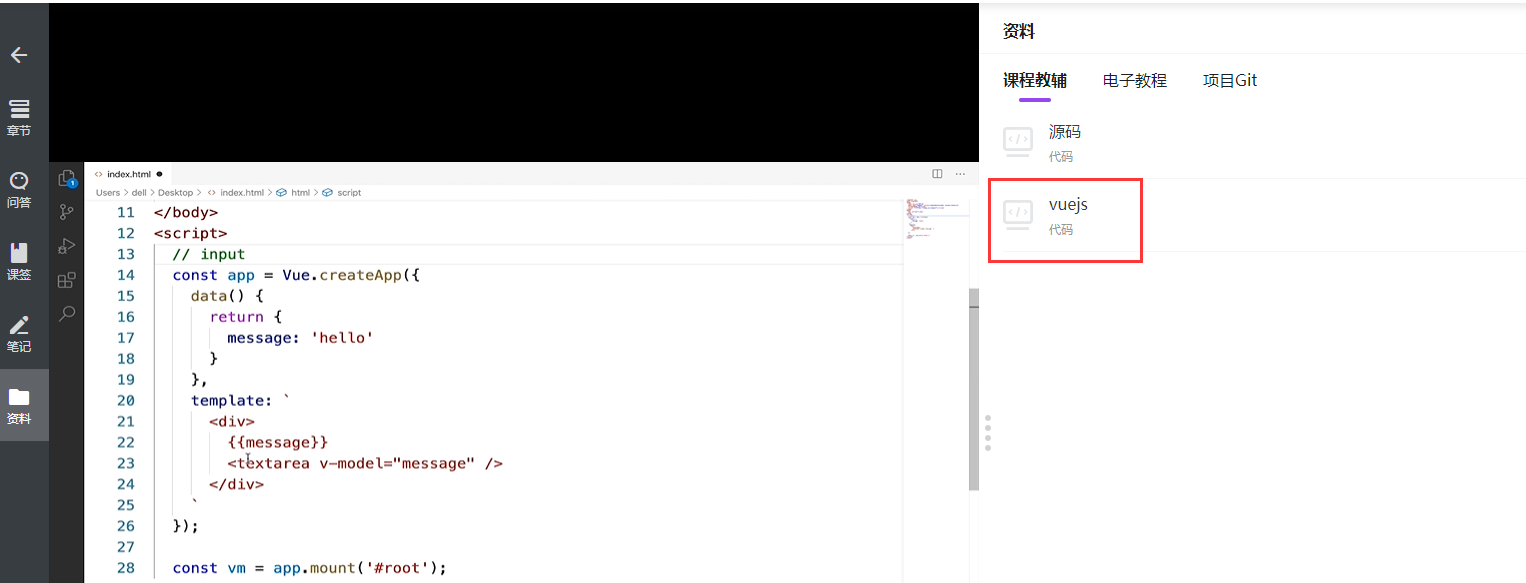Open the vuejs resource link
The image size is (1526, 583).
click(x=1068, y=205)
